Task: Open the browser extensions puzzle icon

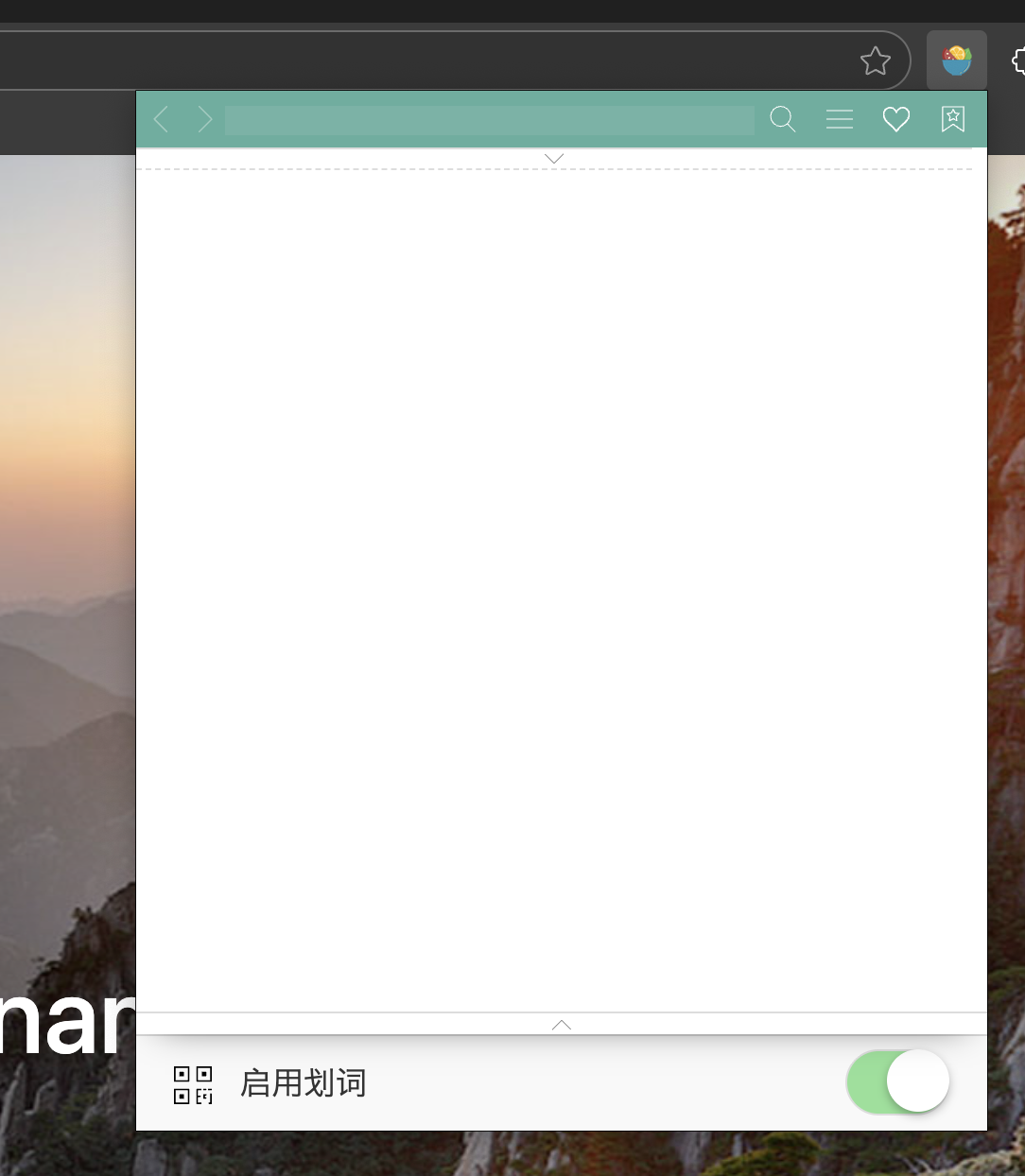Action: click(1018, 61)
